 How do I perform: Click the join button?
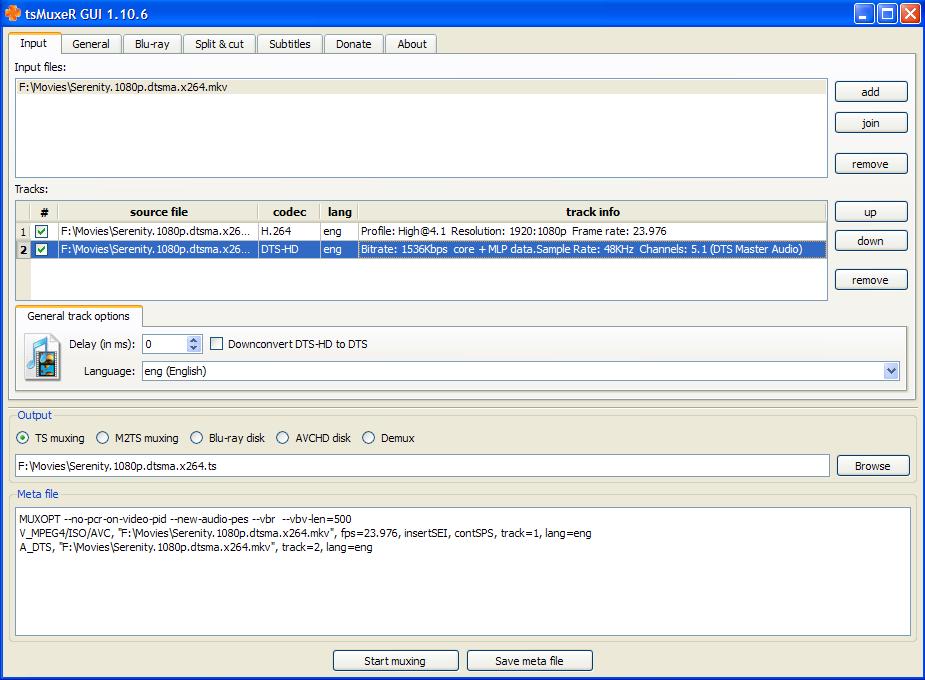[871, 123]
